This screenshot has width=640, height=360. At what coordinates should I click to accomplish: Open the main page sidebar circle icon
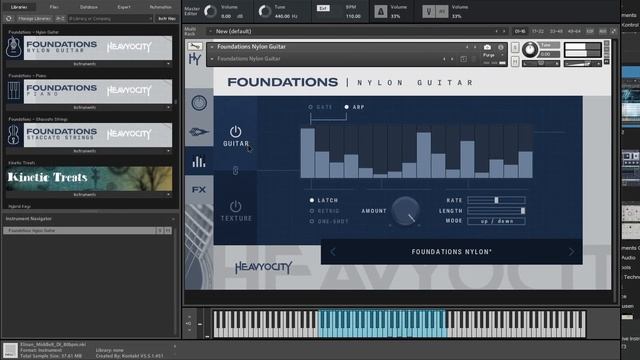(x=199, y=103)
